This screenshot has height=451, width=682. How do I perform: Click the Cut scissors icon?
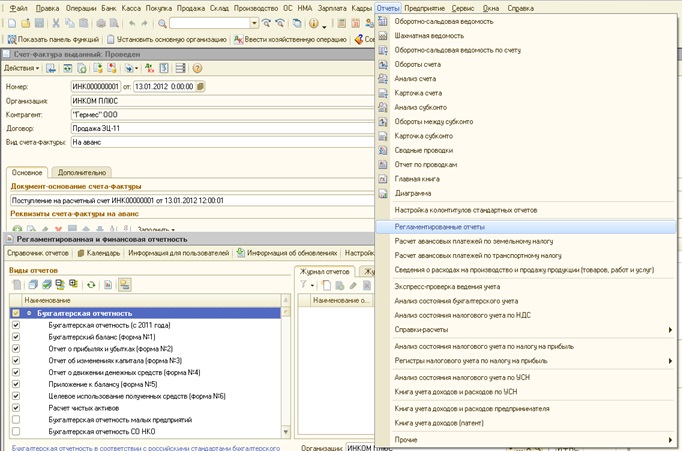tap(56, 23)
